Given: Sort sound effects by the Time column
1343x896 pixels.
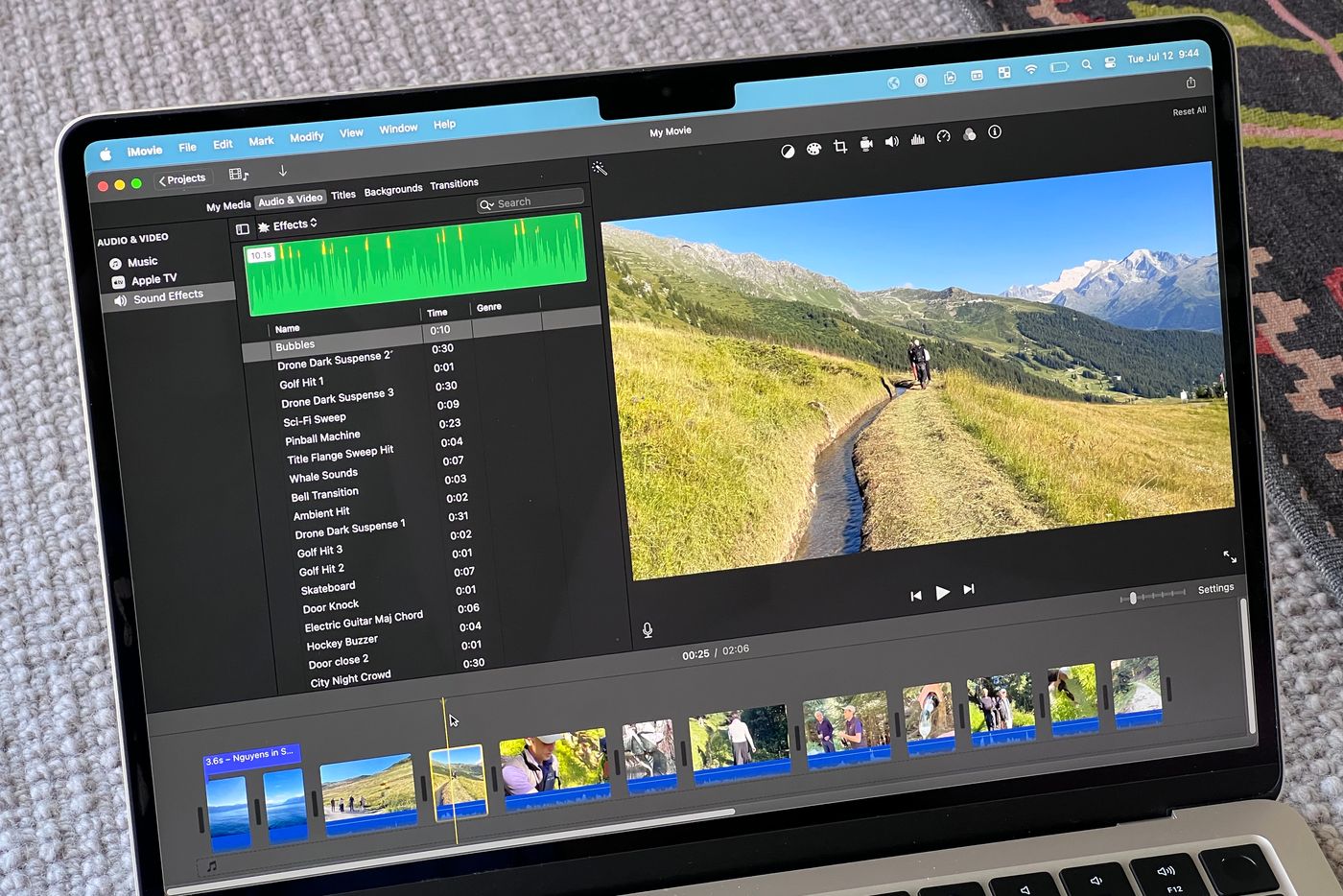Looking at the screenshot, I should tap(437, 313).
